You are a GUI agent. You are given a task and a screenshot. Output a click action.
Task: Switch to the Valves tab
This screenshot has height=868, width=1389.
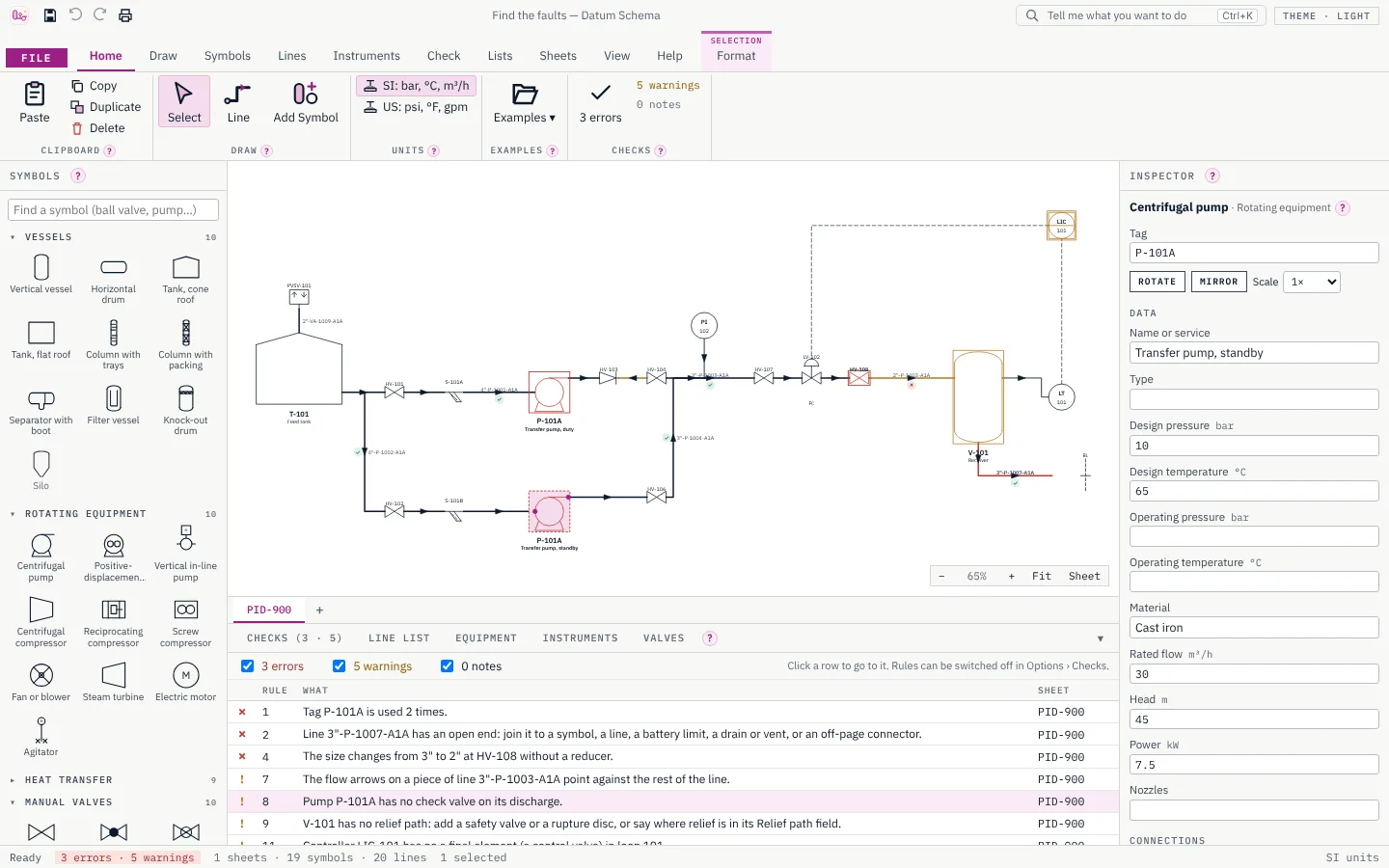click(x=664, y=638)
